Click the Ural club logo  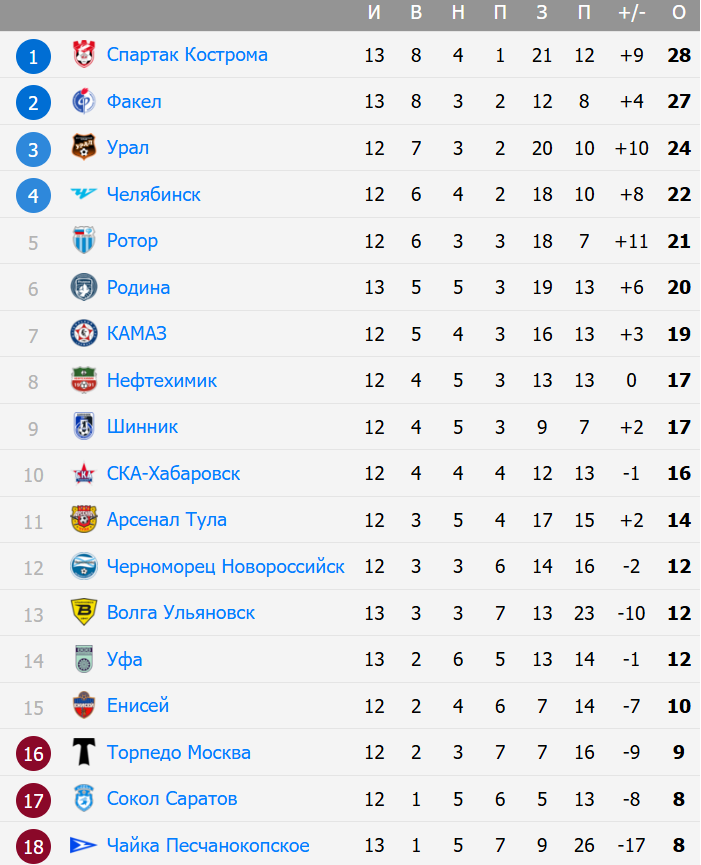tap(83, 148)
